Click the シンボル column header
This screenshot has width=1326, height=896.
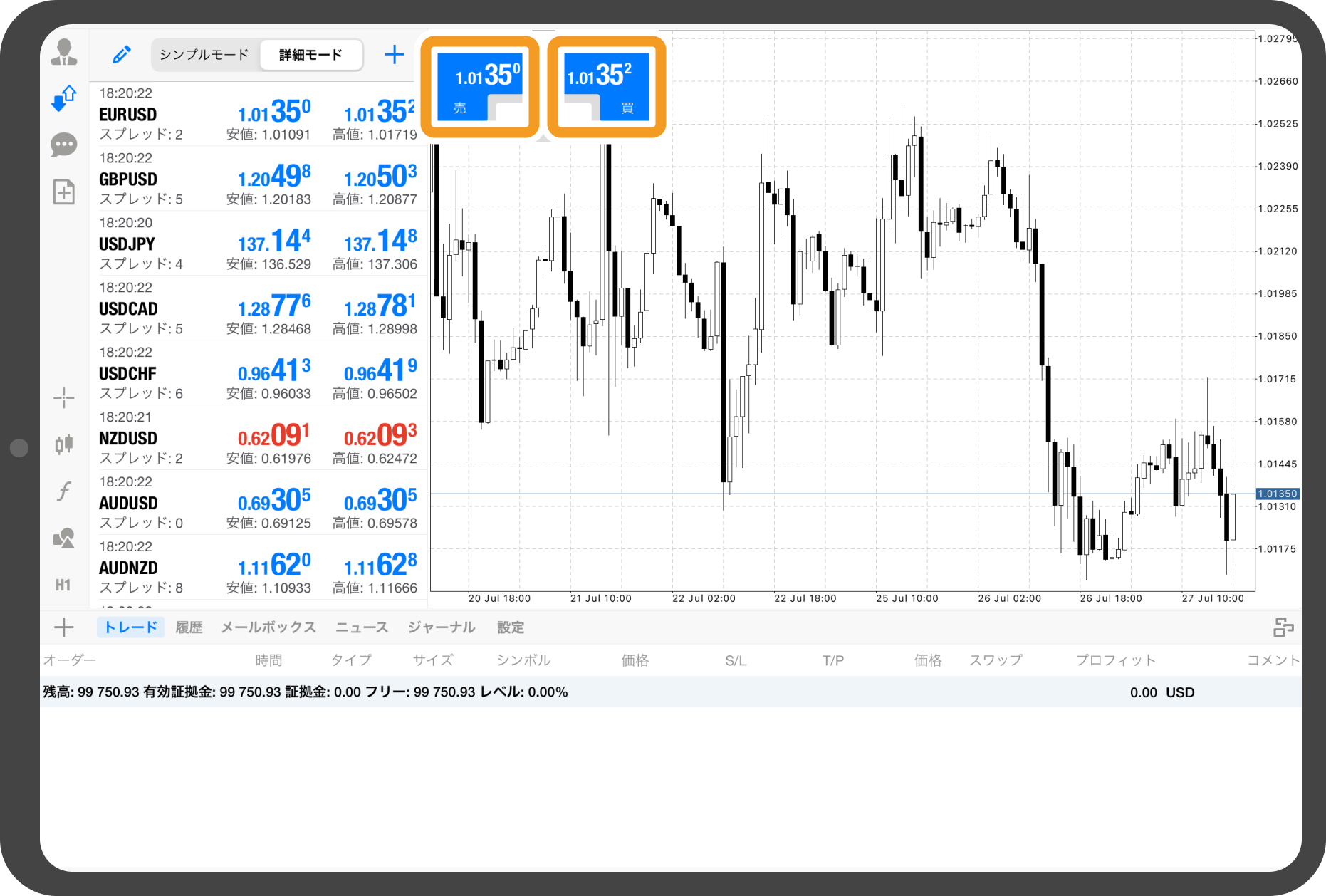[x=524, y=660]
